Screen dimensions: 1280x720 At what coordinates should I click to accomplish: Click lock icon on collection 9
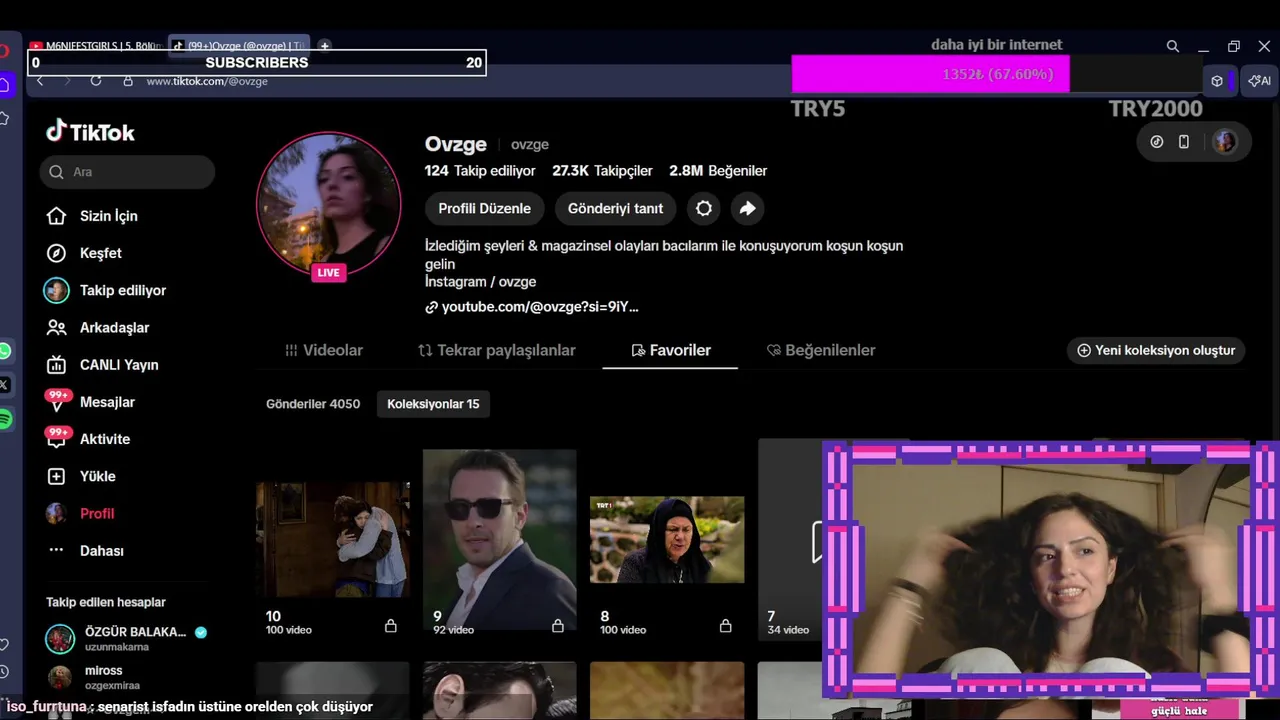558,625
